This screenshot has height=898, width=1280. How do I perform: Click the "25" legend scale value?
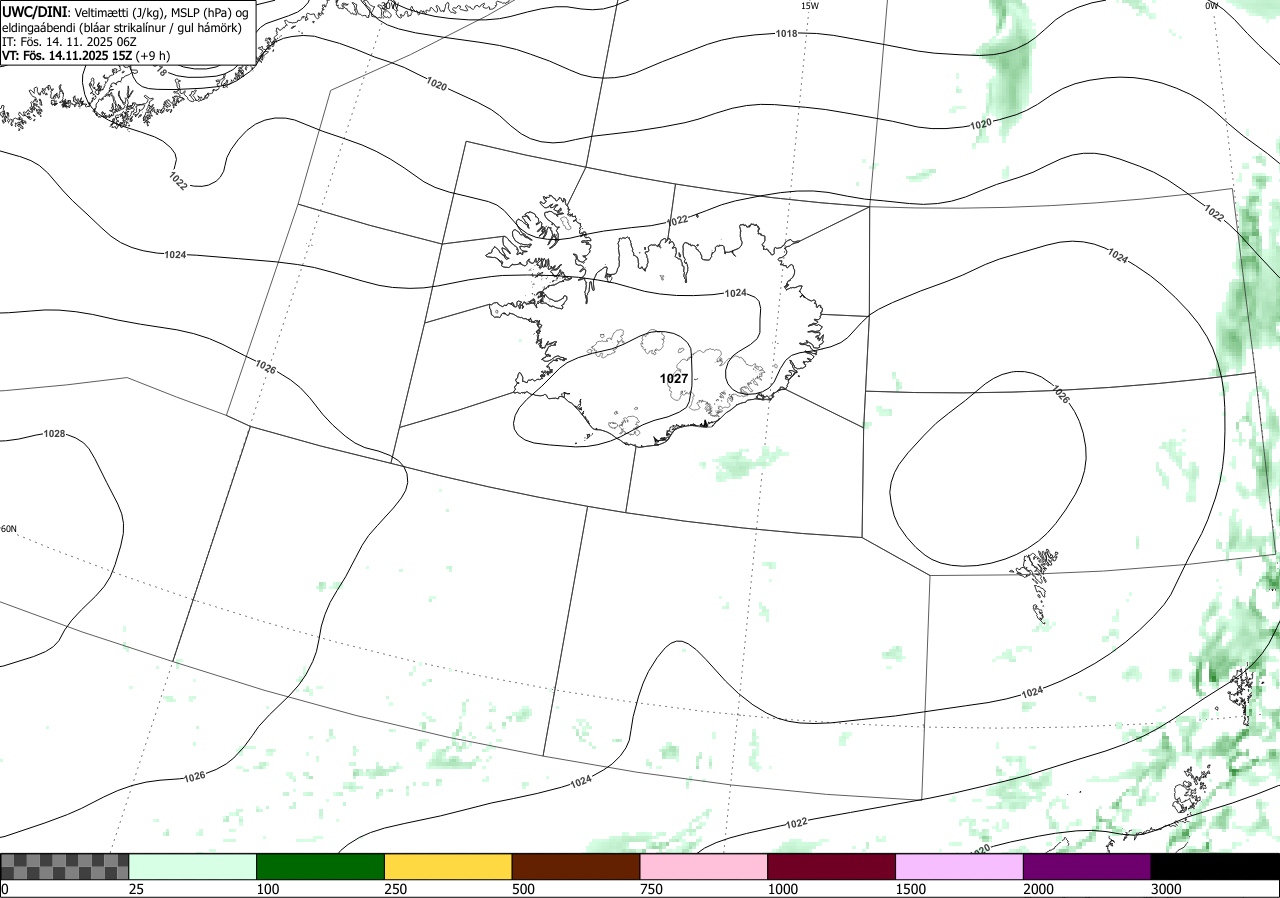(x=137, y=889)
